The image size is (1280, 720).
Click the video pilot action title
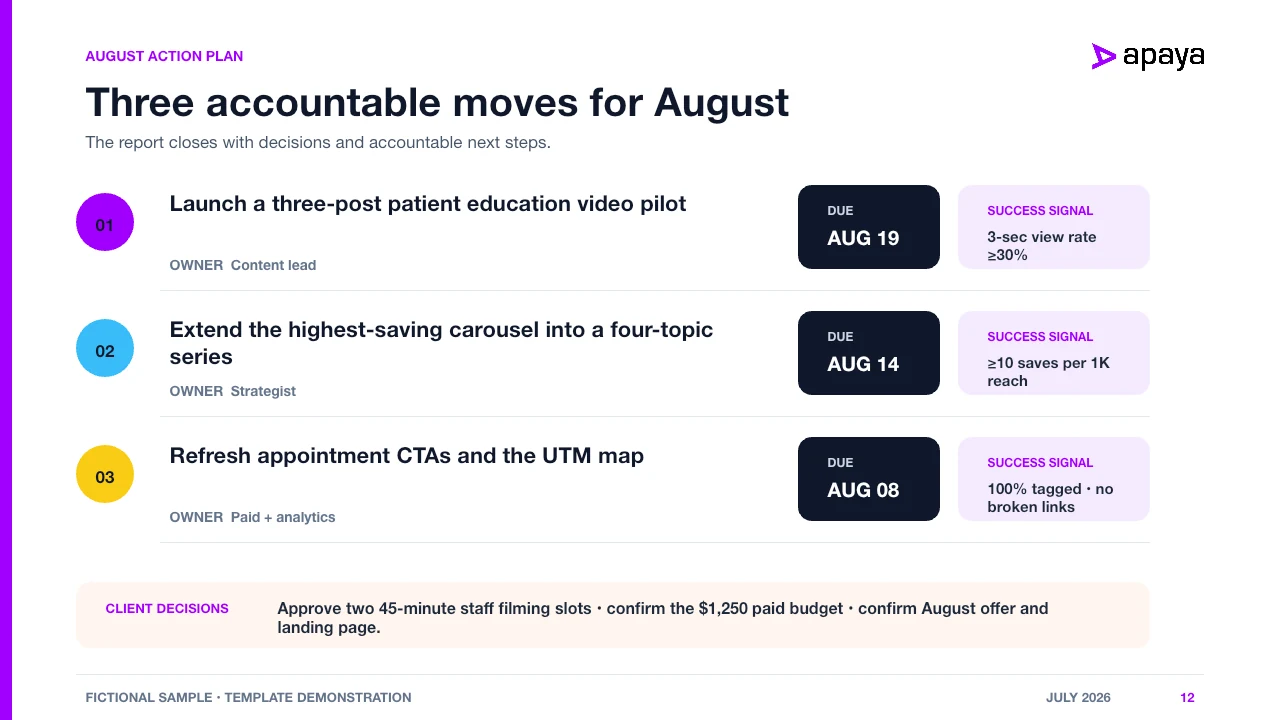[428, 204]
